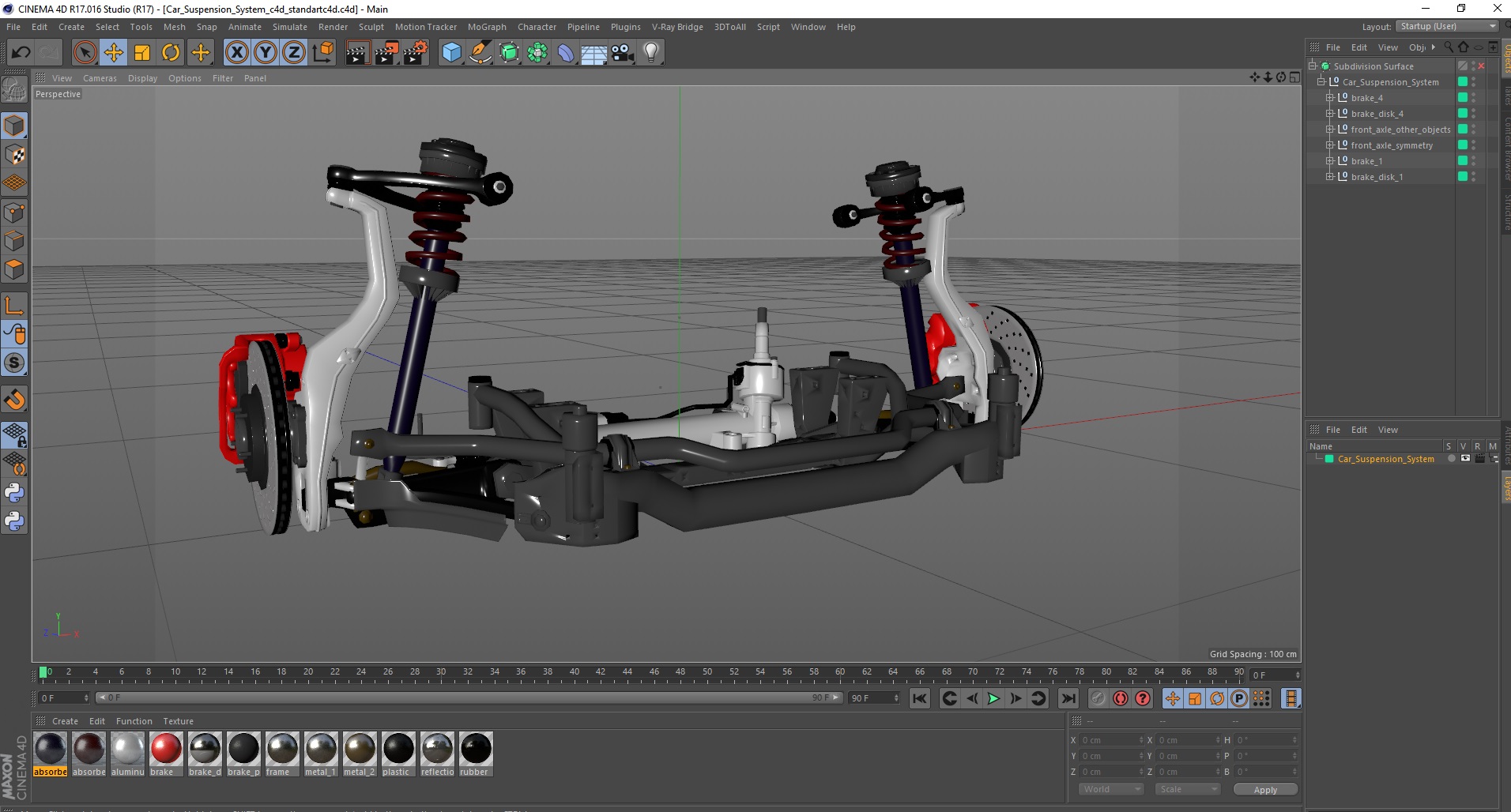Switch to Edges mode

click(14, 241)
